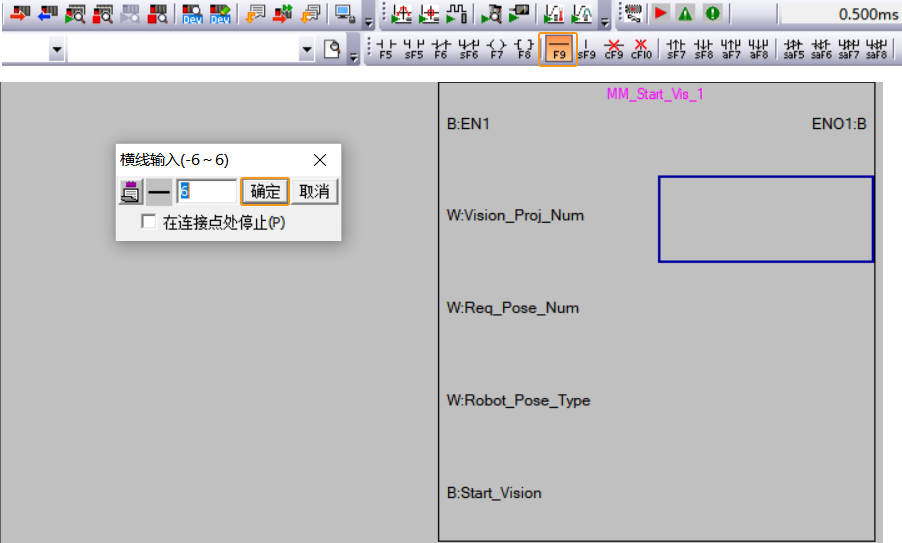Toggle 在连接点处停止(P) checkbox

point(148,221)
